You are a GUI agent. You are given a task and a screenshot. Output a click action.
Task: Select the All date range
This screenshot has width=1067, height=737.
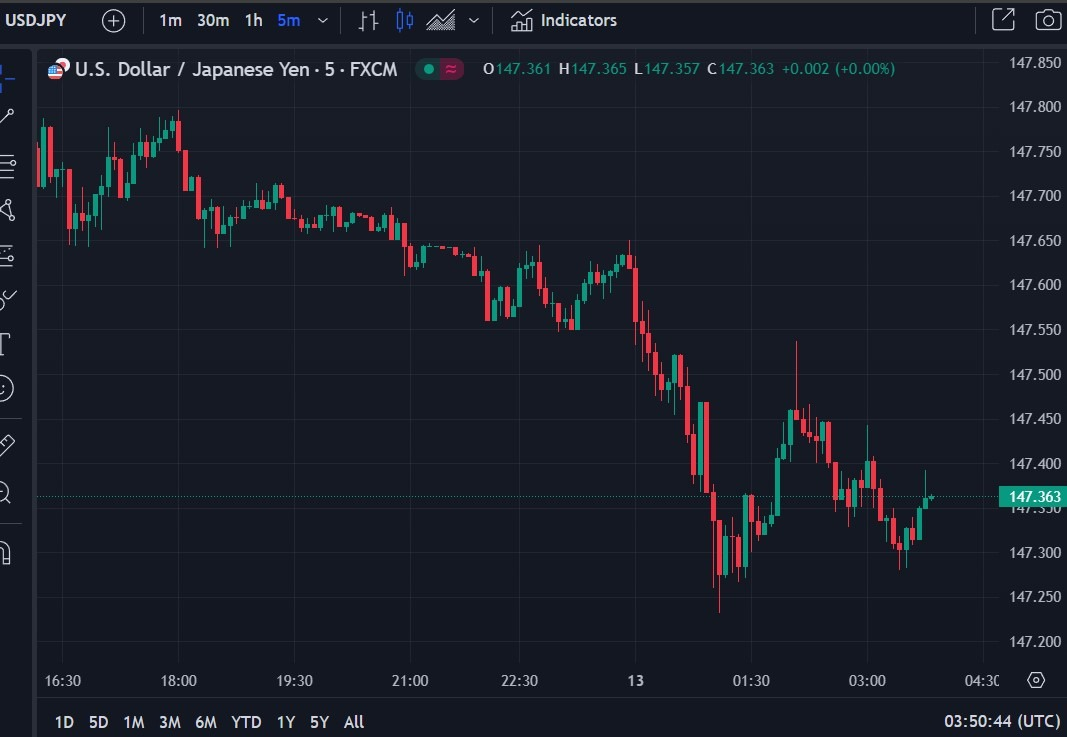point(354,722)
